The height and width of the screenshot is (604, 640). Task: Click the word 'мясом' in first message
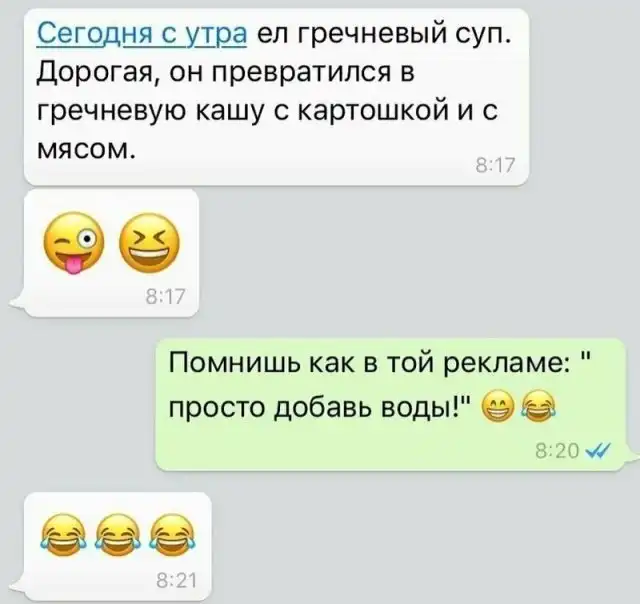pos(85,151)
